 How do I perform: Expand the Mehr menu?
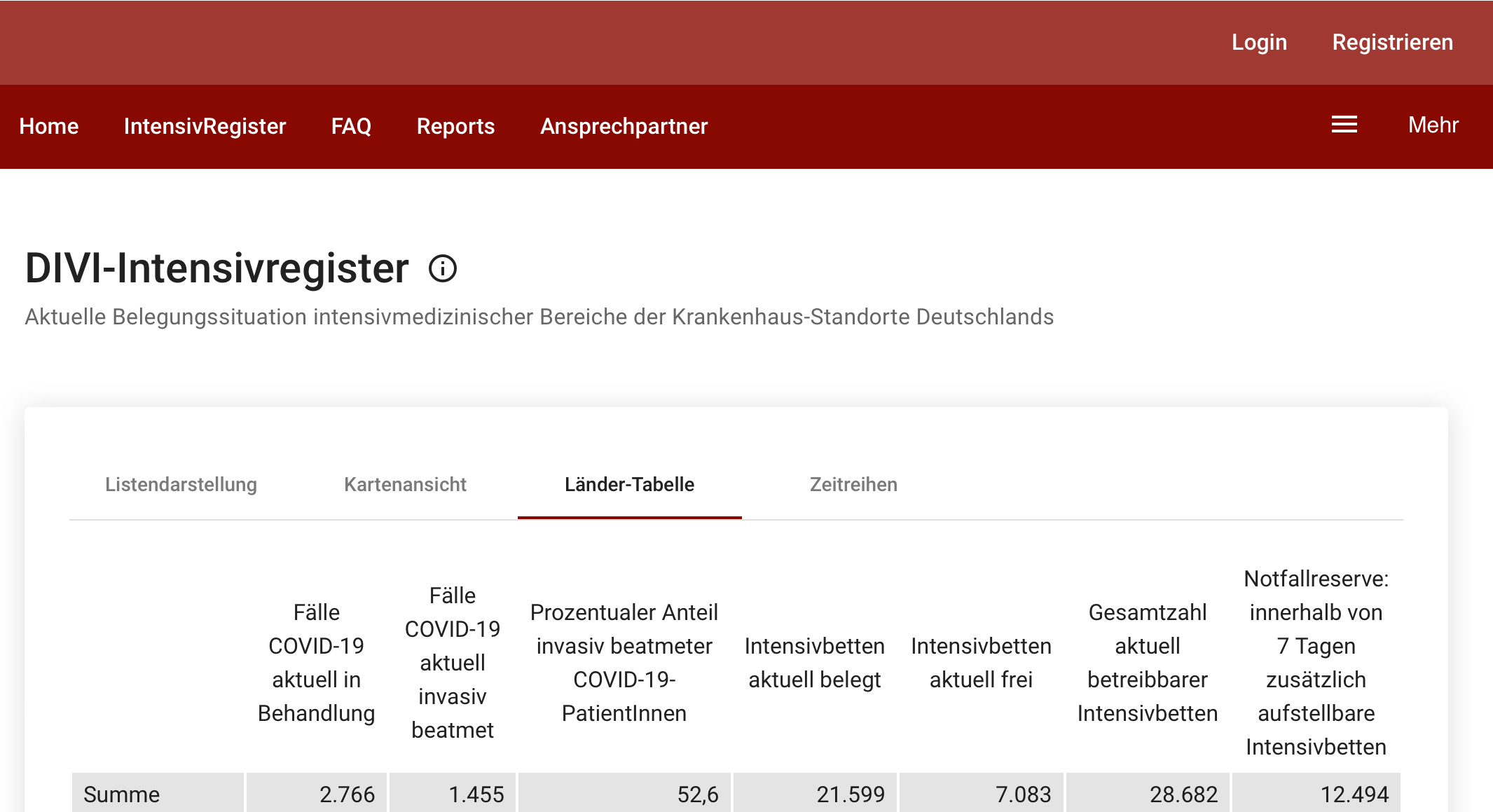click(1433, 125)
